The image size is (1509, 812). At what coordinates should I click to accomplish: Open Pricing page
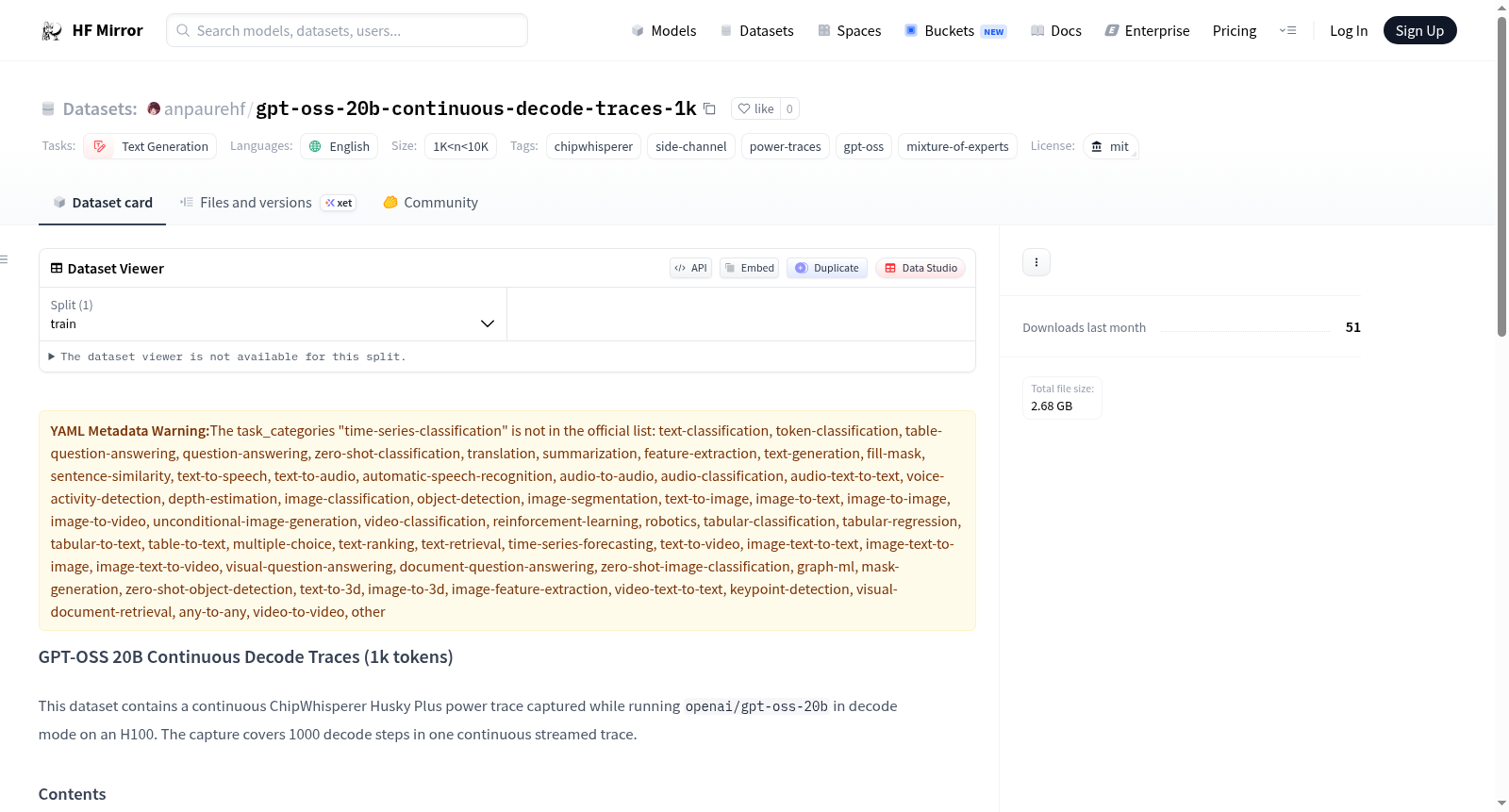1235,31
